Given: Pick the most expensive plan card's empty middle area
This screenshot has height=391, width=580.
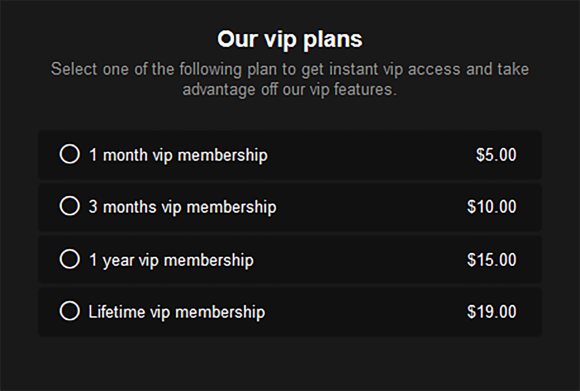Looking at the screenshot, I should tap(364, 312).
